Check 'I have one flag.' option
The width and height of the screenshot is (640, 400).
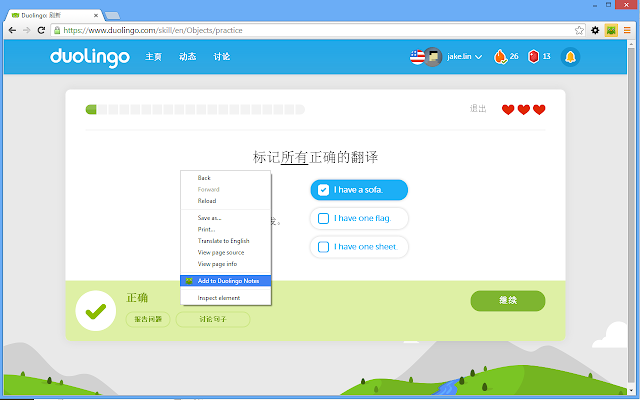pos(359,218)
